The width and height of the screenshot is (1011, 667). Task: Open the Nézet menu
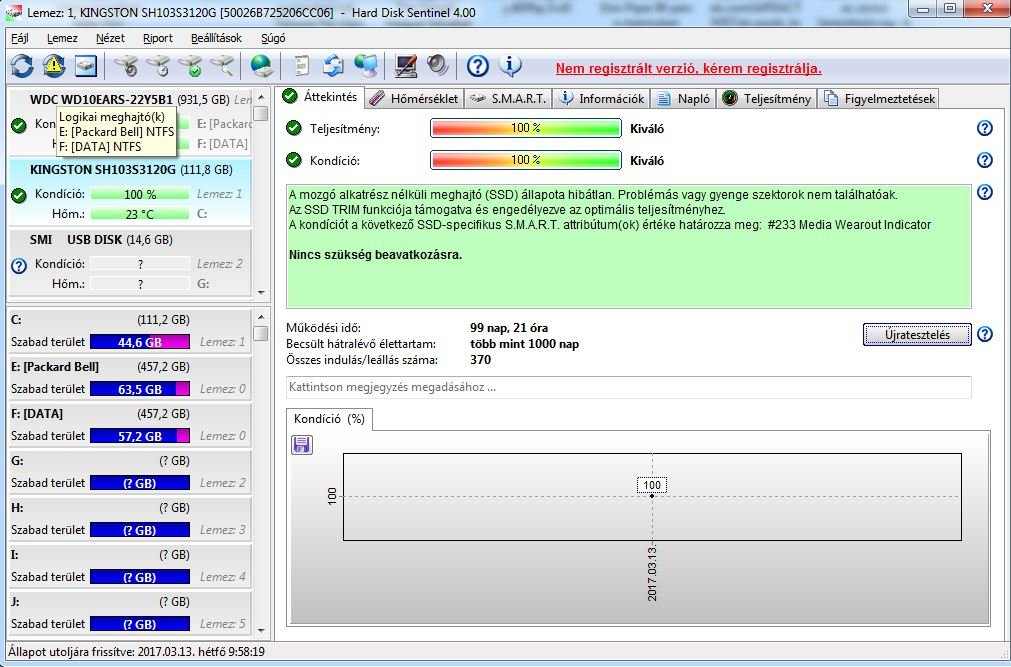pyautogui.click(x=110, y=38)
